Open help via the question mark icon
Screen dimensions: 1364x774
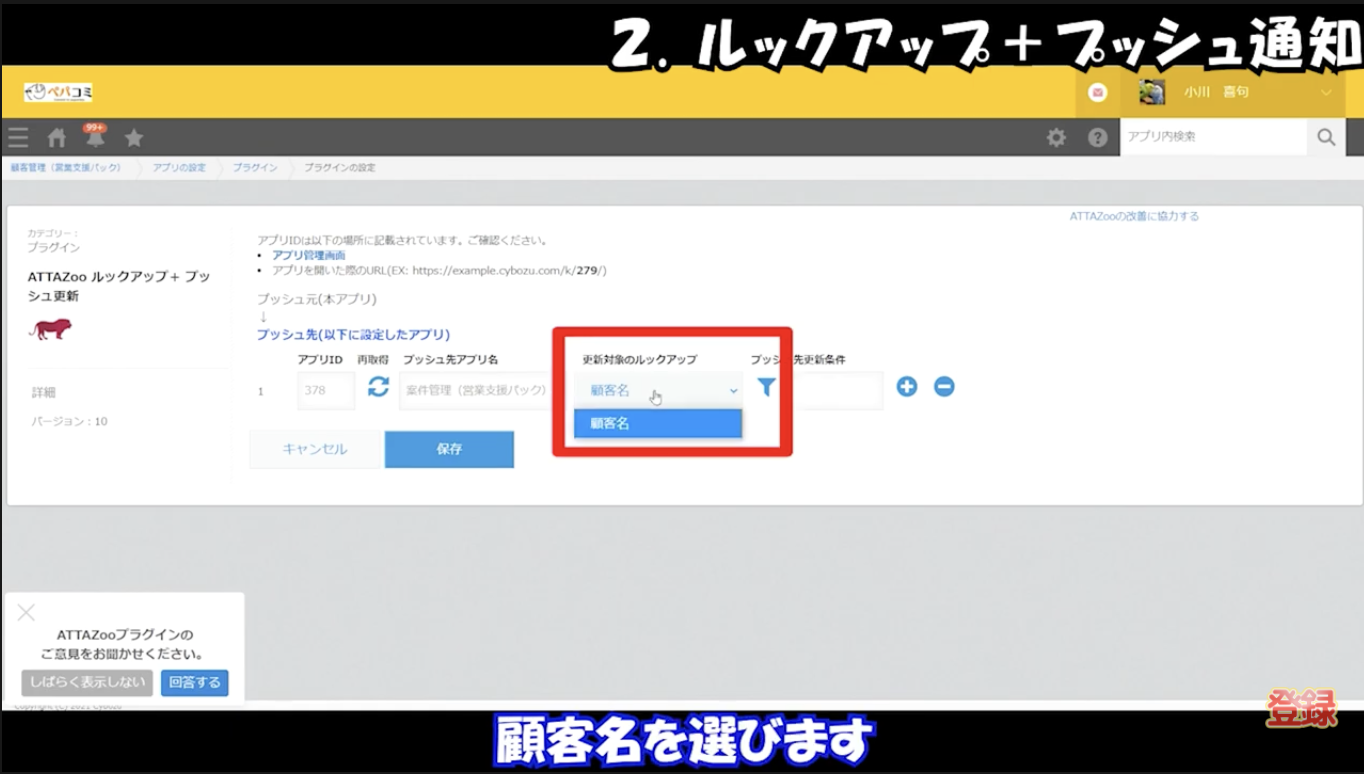tap(1097, 137)
